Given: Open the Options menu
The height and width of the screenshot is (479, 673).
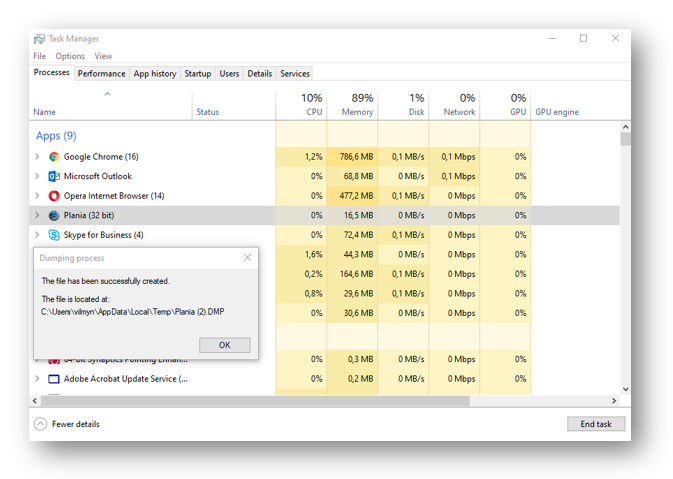Looking at the screenshot, I should pyautogui.click(x=70, y=56).
